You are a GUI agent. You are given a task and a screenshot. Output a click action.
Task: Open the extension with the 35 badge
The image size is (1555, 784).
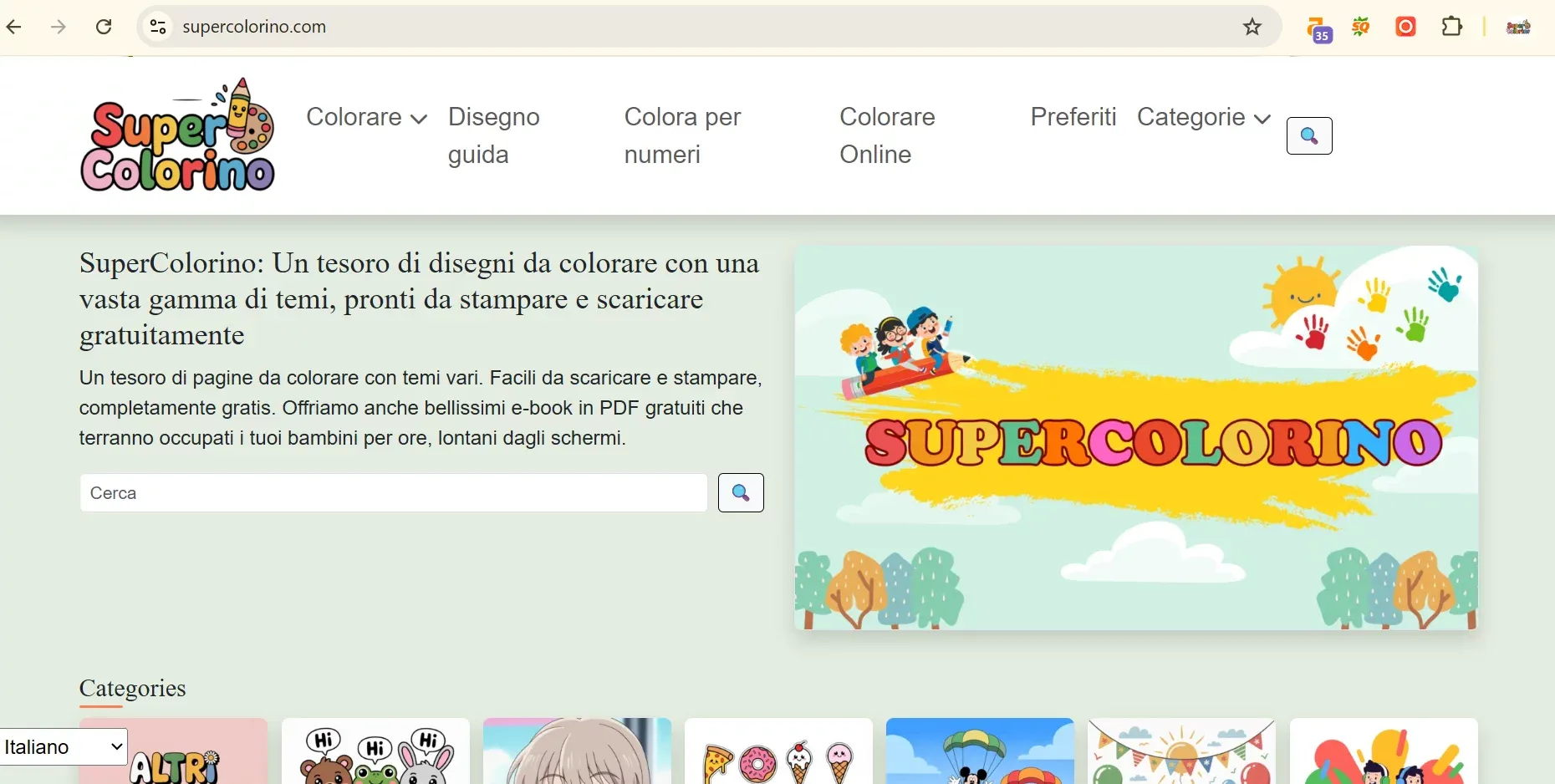(x=1319, y=29)
